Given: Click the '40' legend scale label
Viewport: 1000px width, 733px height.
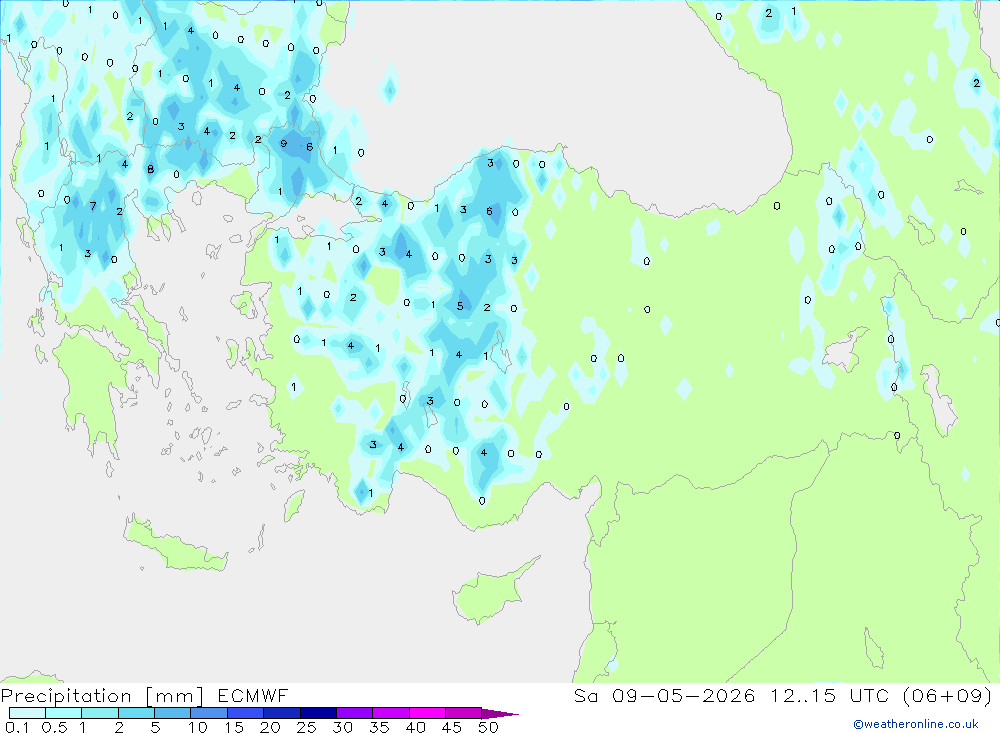Looking at the screenshot, I should (415, 727).
